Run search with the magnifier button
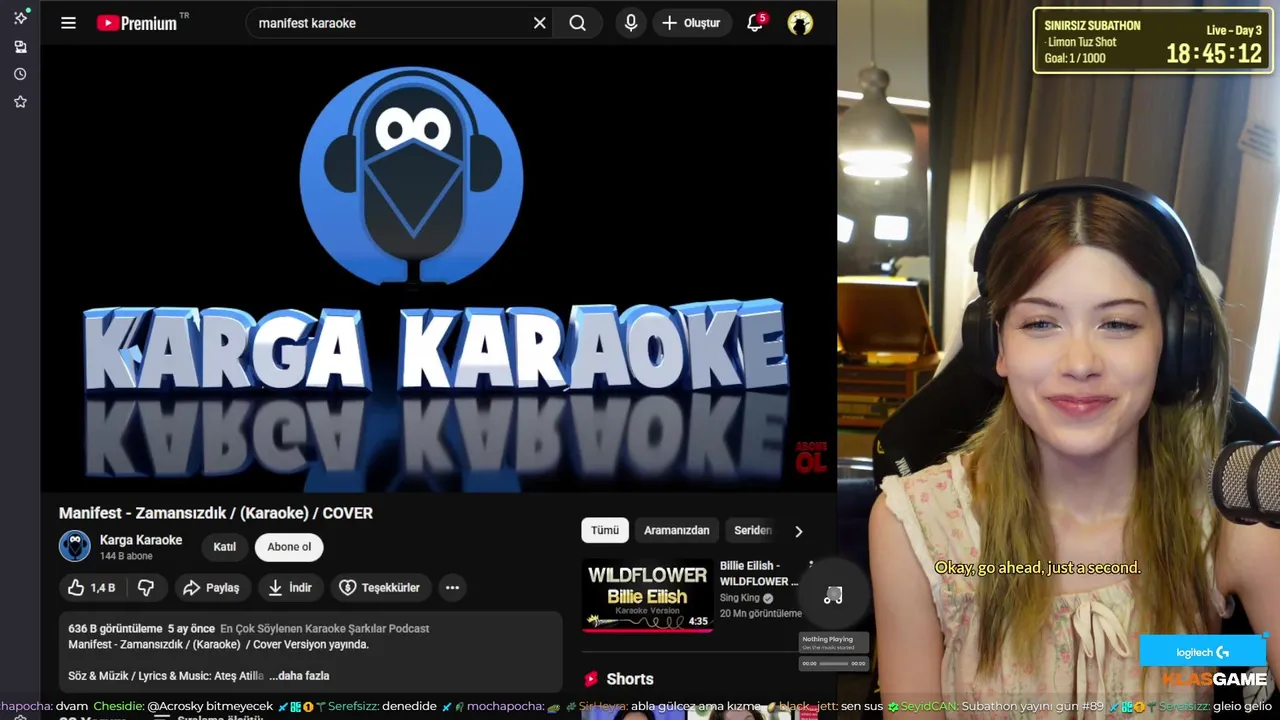This screenshot has height=720, width=1280. coord(578,23)
